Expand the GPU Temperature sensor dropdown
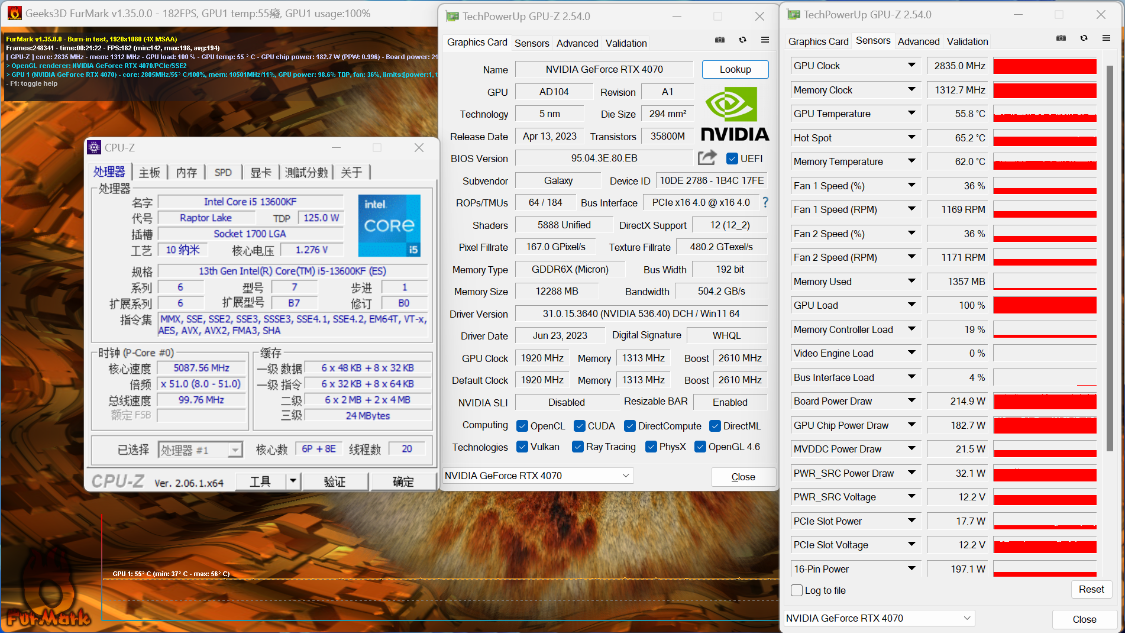The width and height of the screenshot is (1125, 633). pos(911,114)
